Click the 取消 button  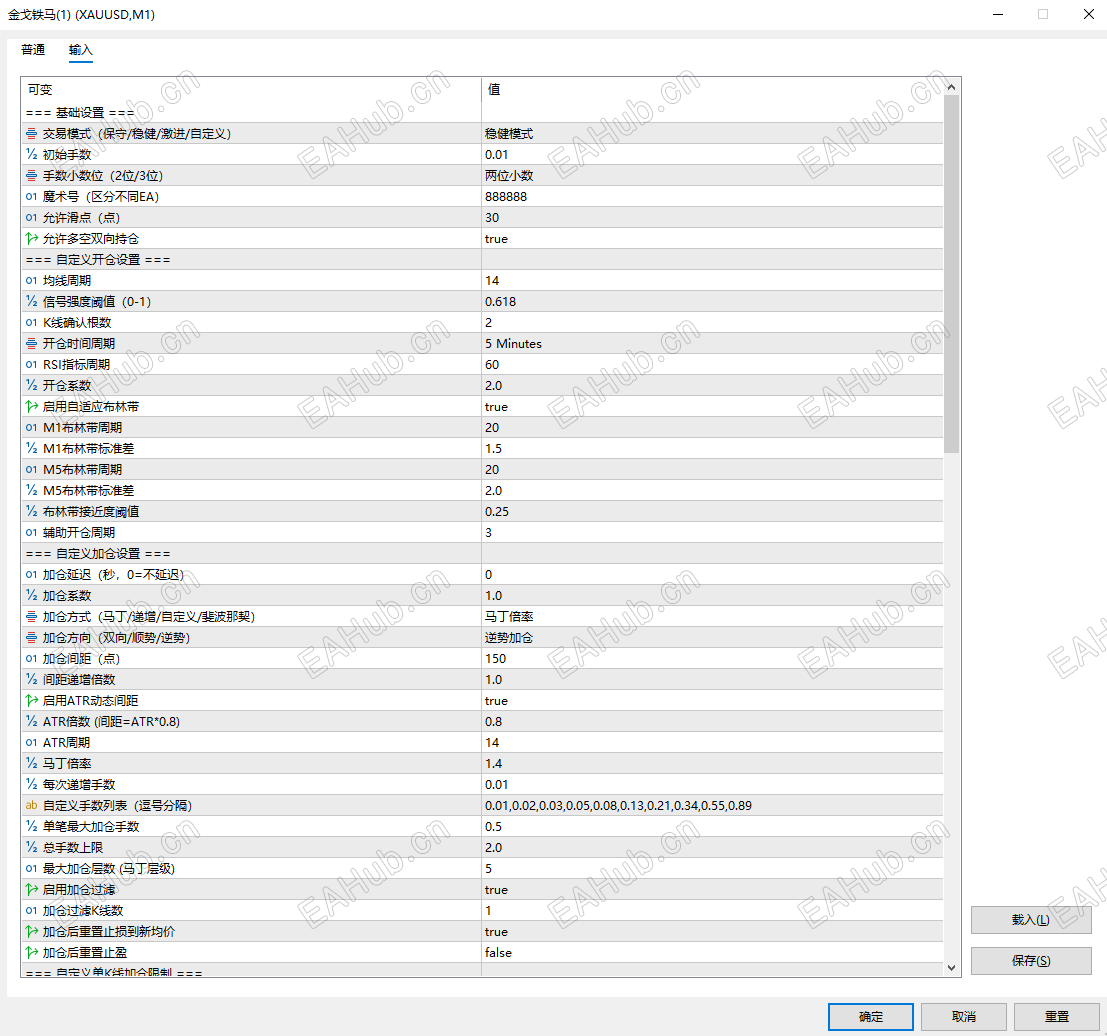coord(964,1016)
